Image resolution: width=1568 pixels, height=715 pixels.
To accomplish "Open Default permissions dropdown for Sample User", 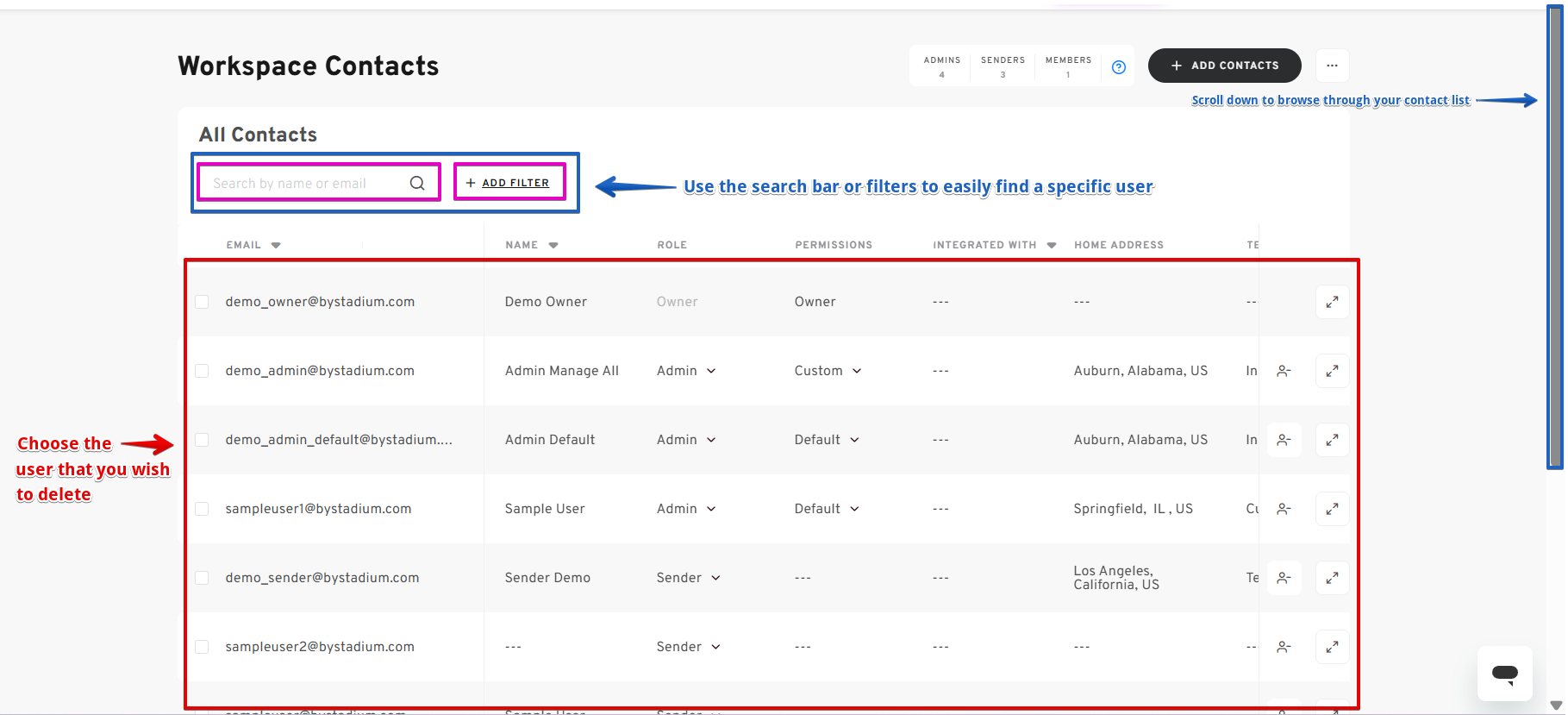I will pos(827,509).
